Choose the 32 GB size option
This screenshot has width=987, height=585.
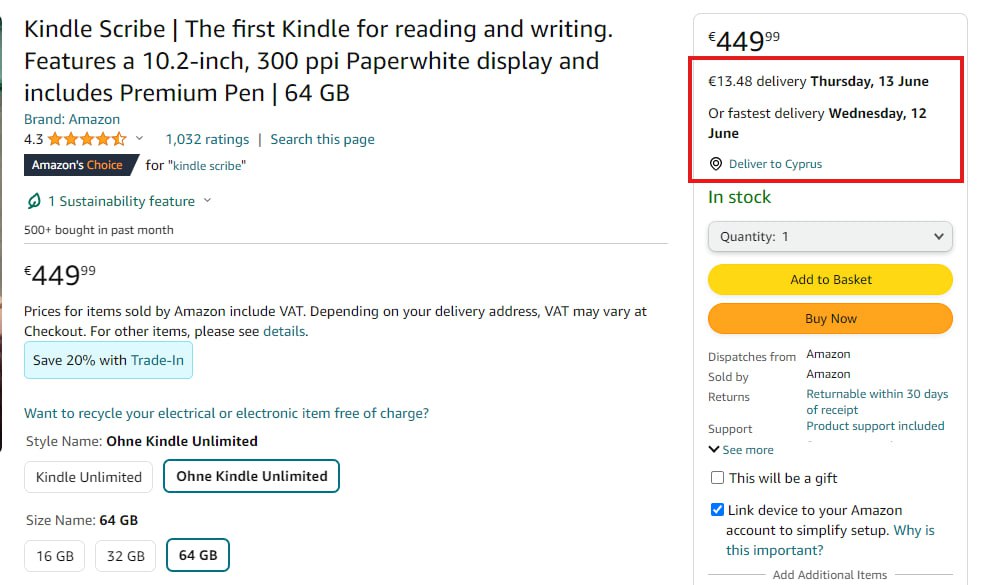pos(125,556)
